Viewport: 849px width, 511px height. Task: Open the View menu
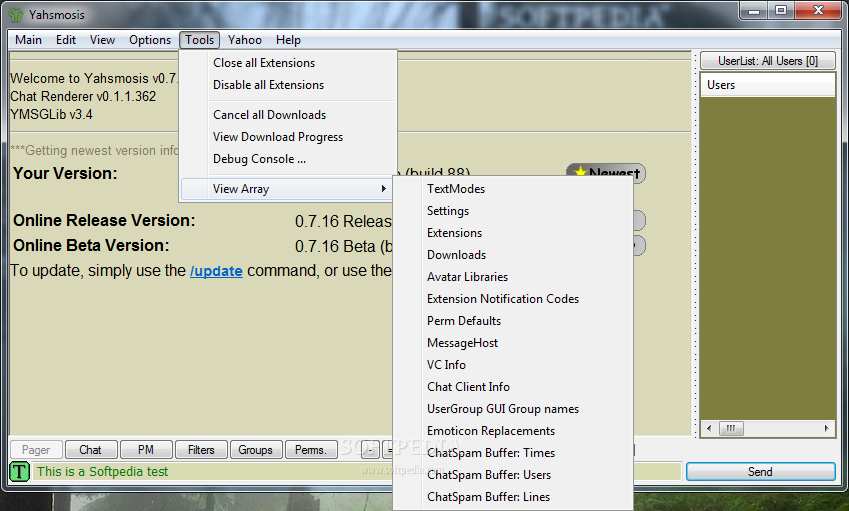[x=102, y=40]
